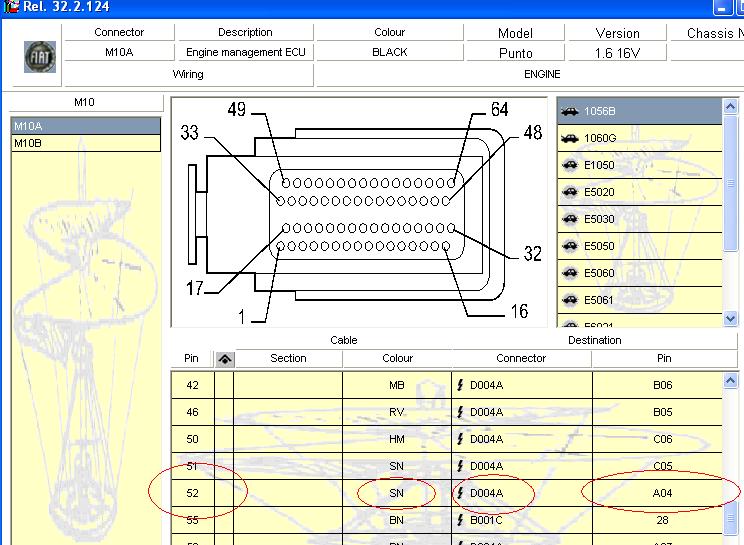Select the E1050 entry text

point(599,166)
